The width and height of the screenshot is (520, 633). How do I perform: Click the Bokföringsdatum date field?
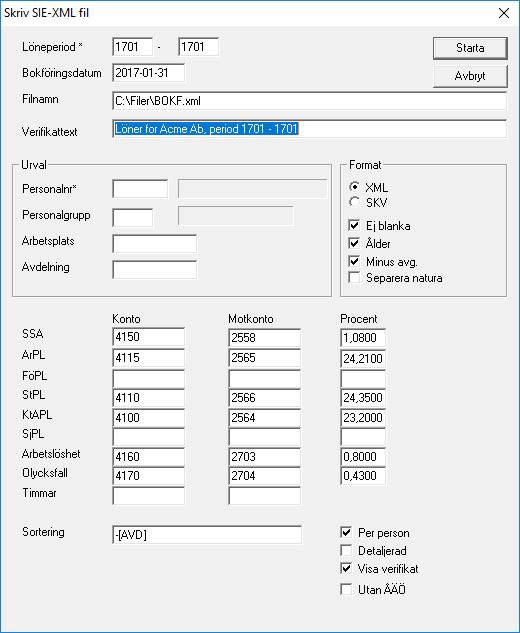tap(149, 73)
